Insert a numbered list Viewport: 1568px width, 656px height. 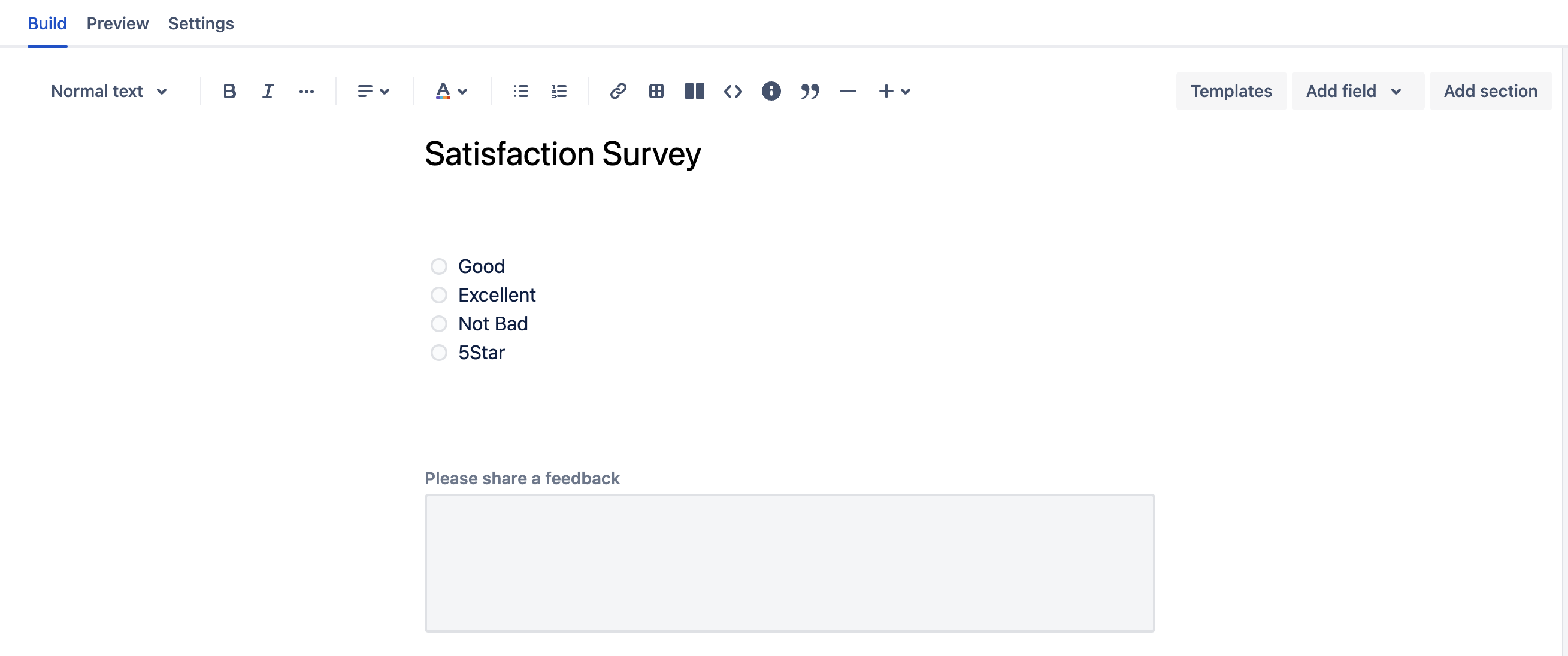tap(559, 92)
